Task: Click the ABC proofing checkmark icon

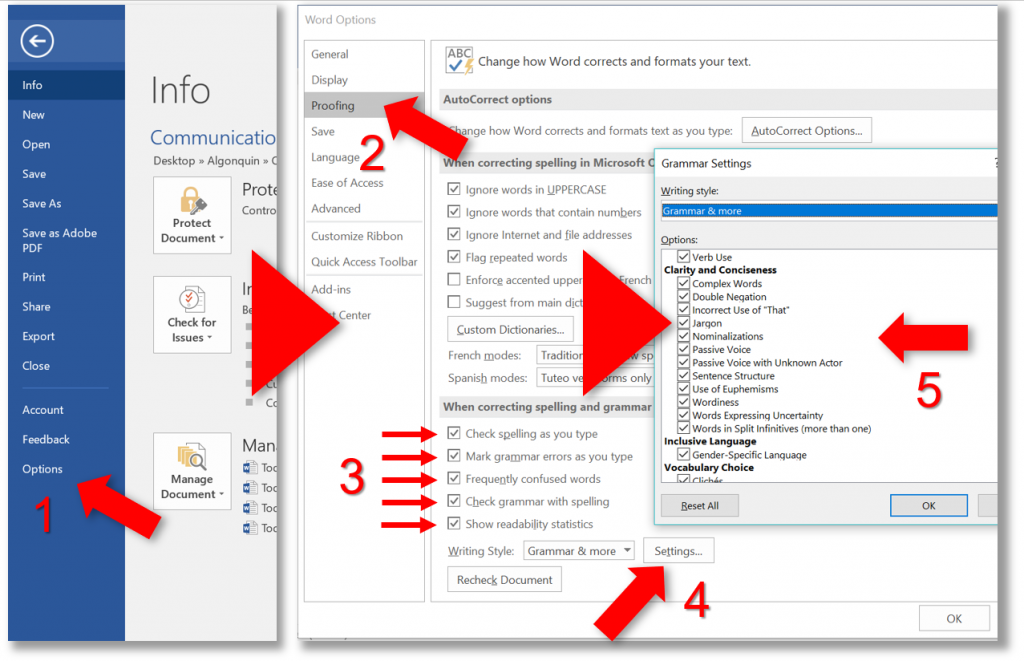Action: click(x=459, y=61)
